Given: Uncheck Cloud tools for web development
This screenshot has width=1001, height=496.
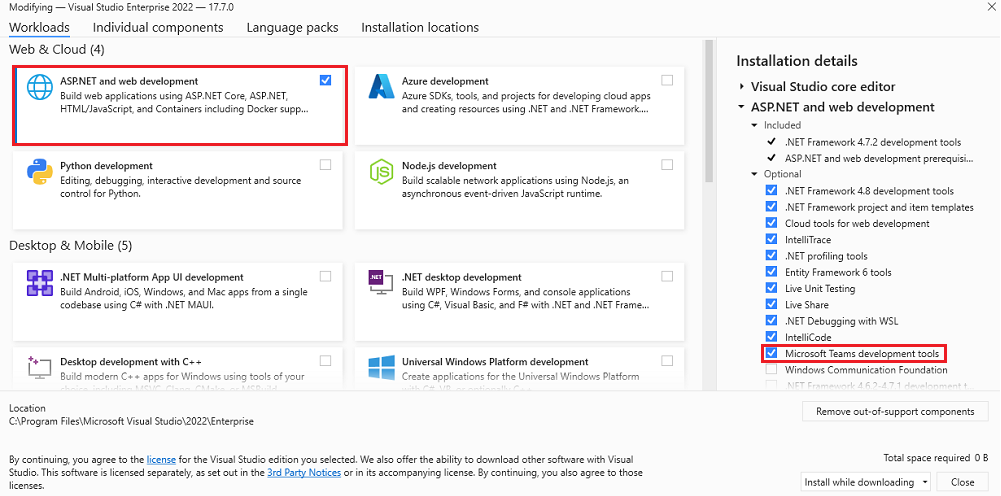Looking at the screenshot, I should [x=771, y=223].
